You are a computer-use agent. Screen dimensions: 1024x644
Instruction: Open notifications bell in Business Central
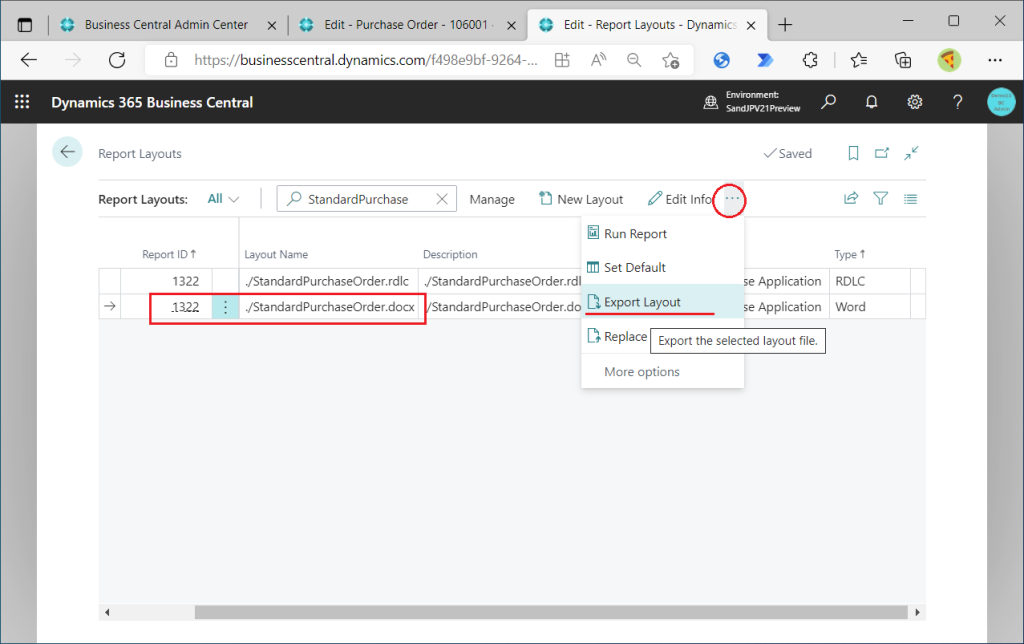(x=871, y=102)
